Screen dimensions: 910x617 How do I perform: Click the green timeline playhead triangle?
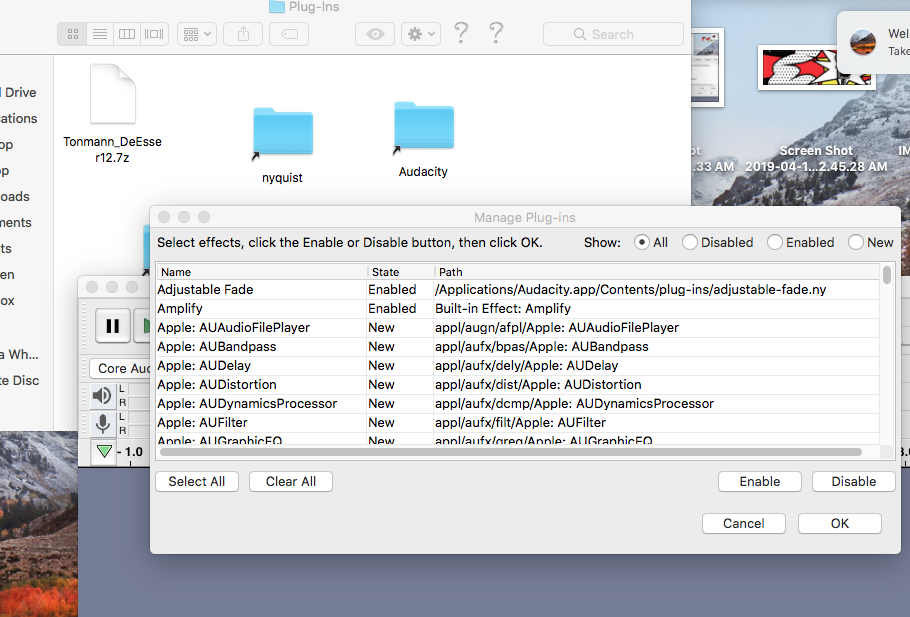(x=104, y=451)
